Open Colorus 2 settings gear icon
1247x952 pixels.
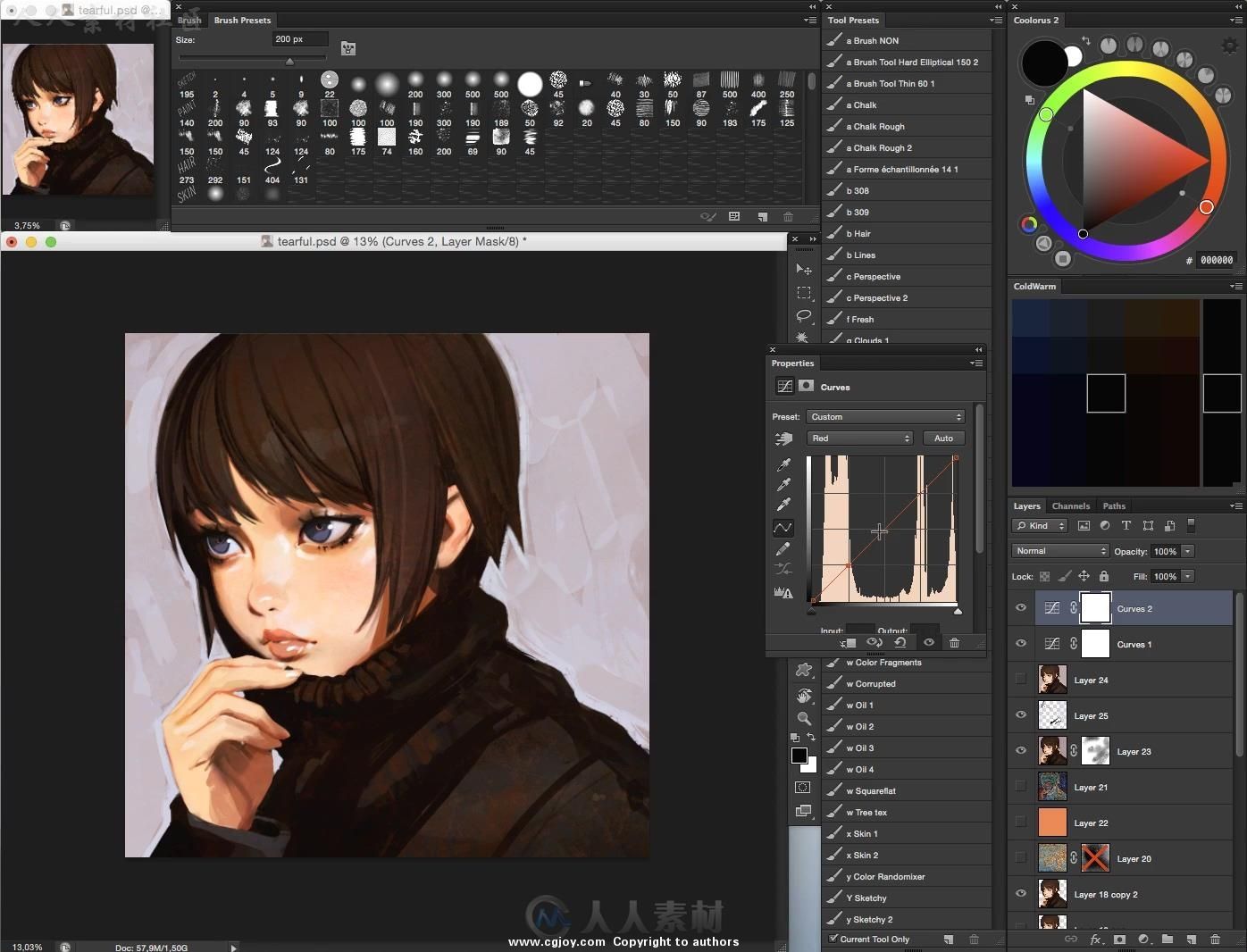point(1229,45)
